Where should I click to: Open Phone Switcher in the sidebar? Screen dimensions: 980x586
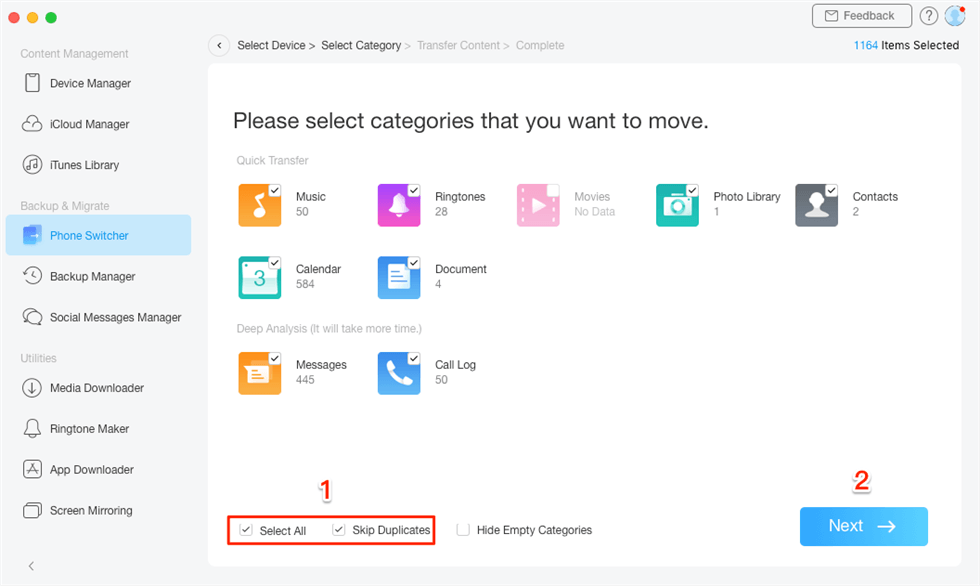pyautogui.click(x=88, y=235)
